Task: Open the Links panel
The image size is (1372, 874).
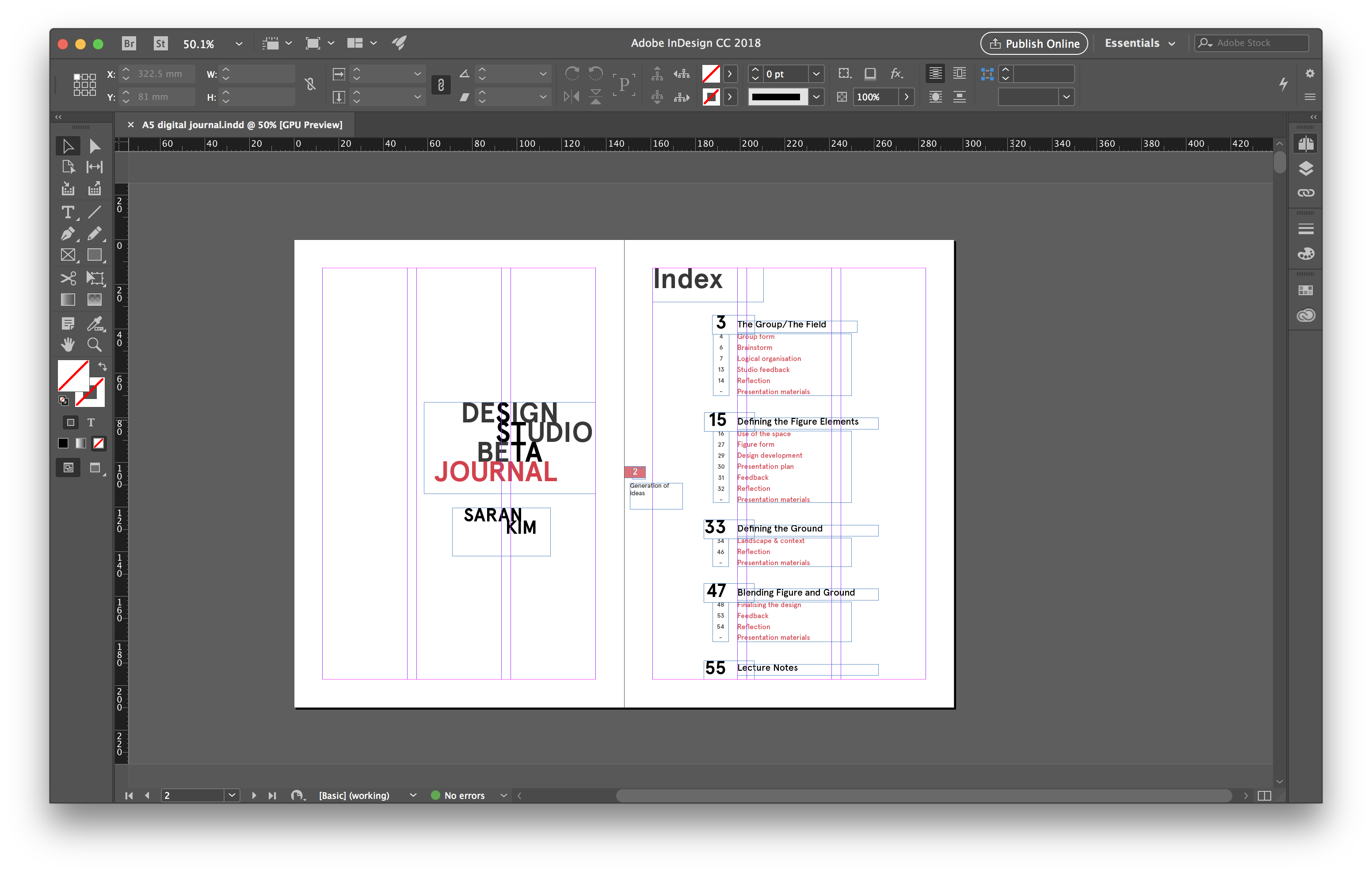Action: [x=1305, y=193]
